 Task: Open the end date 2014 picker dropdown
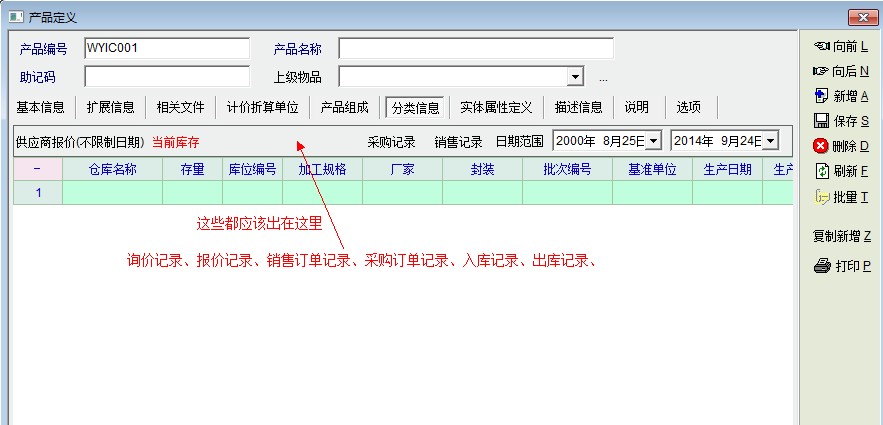(770, 142)
